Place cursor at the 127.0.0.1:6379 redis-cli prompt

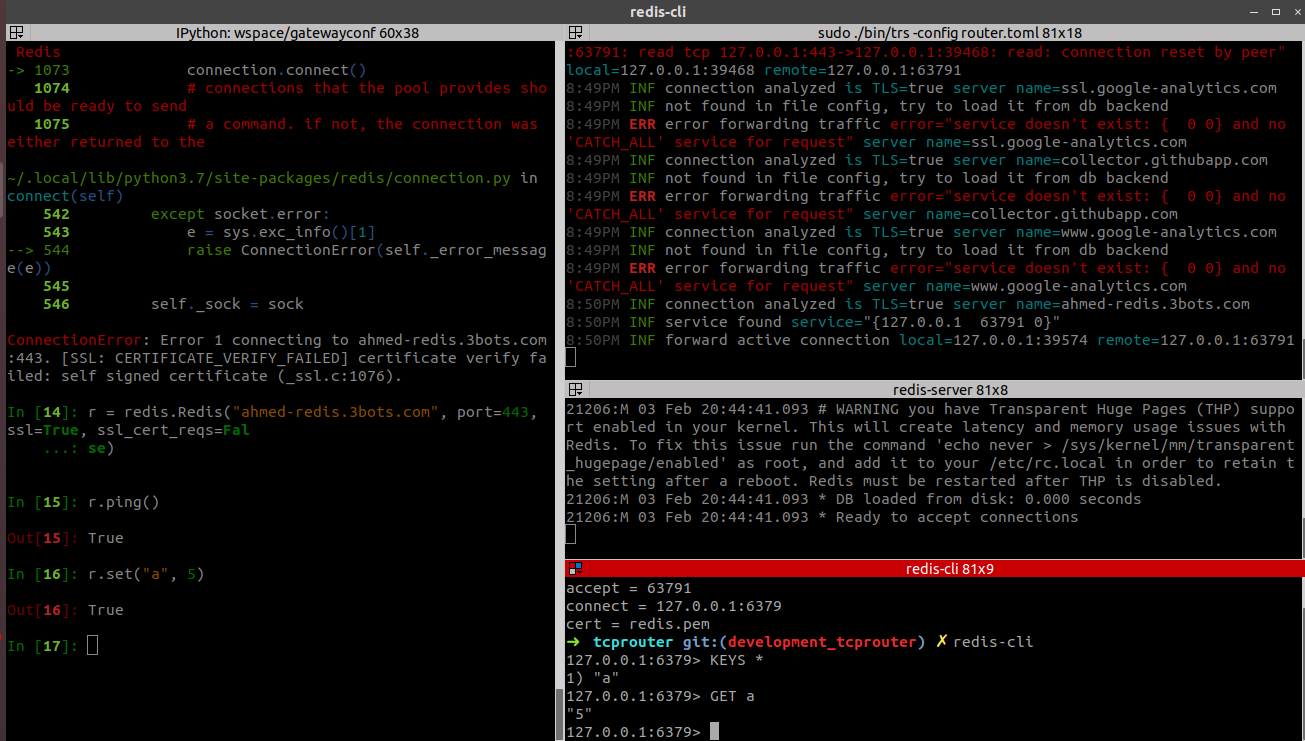point(713,730)
